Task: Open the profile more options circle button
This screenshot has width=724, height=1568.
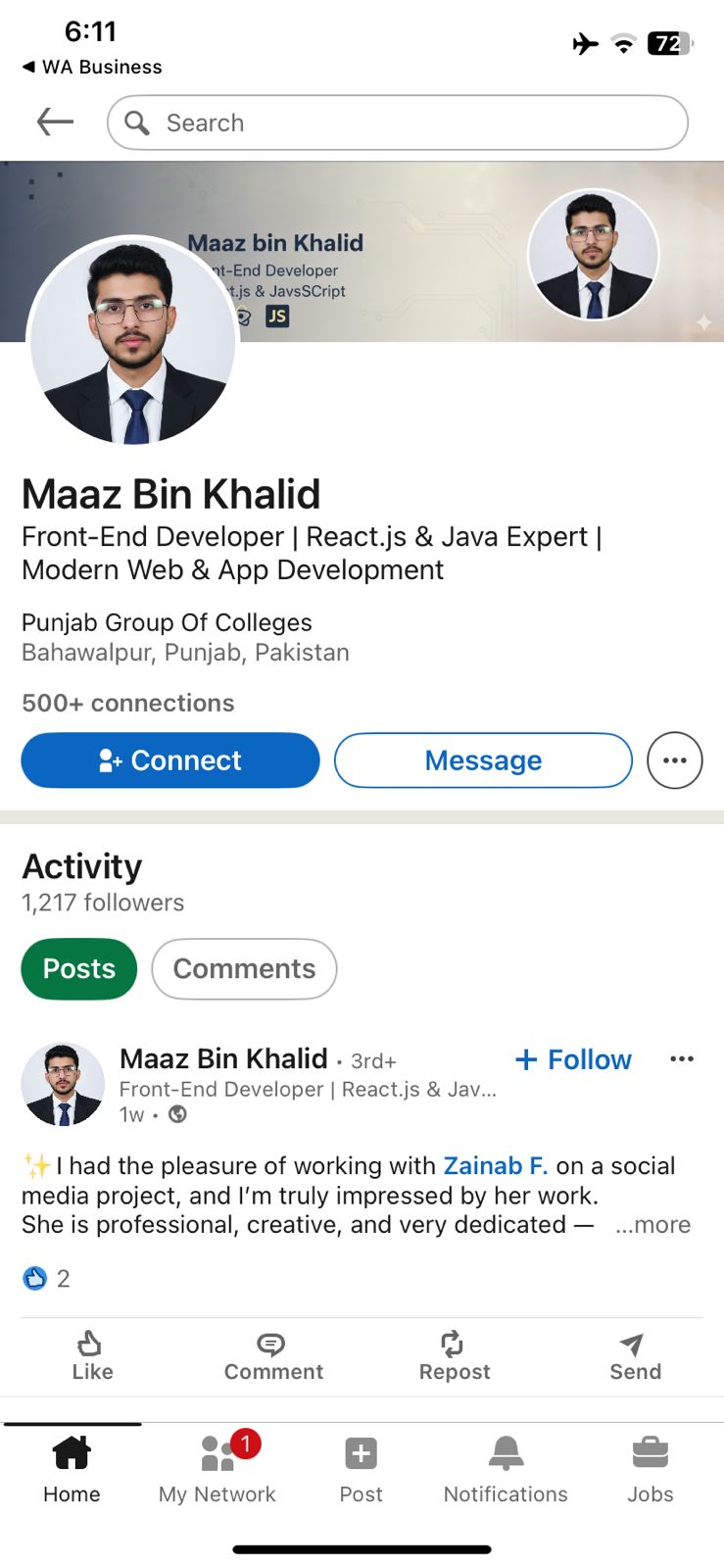Action: coord(674,760)
